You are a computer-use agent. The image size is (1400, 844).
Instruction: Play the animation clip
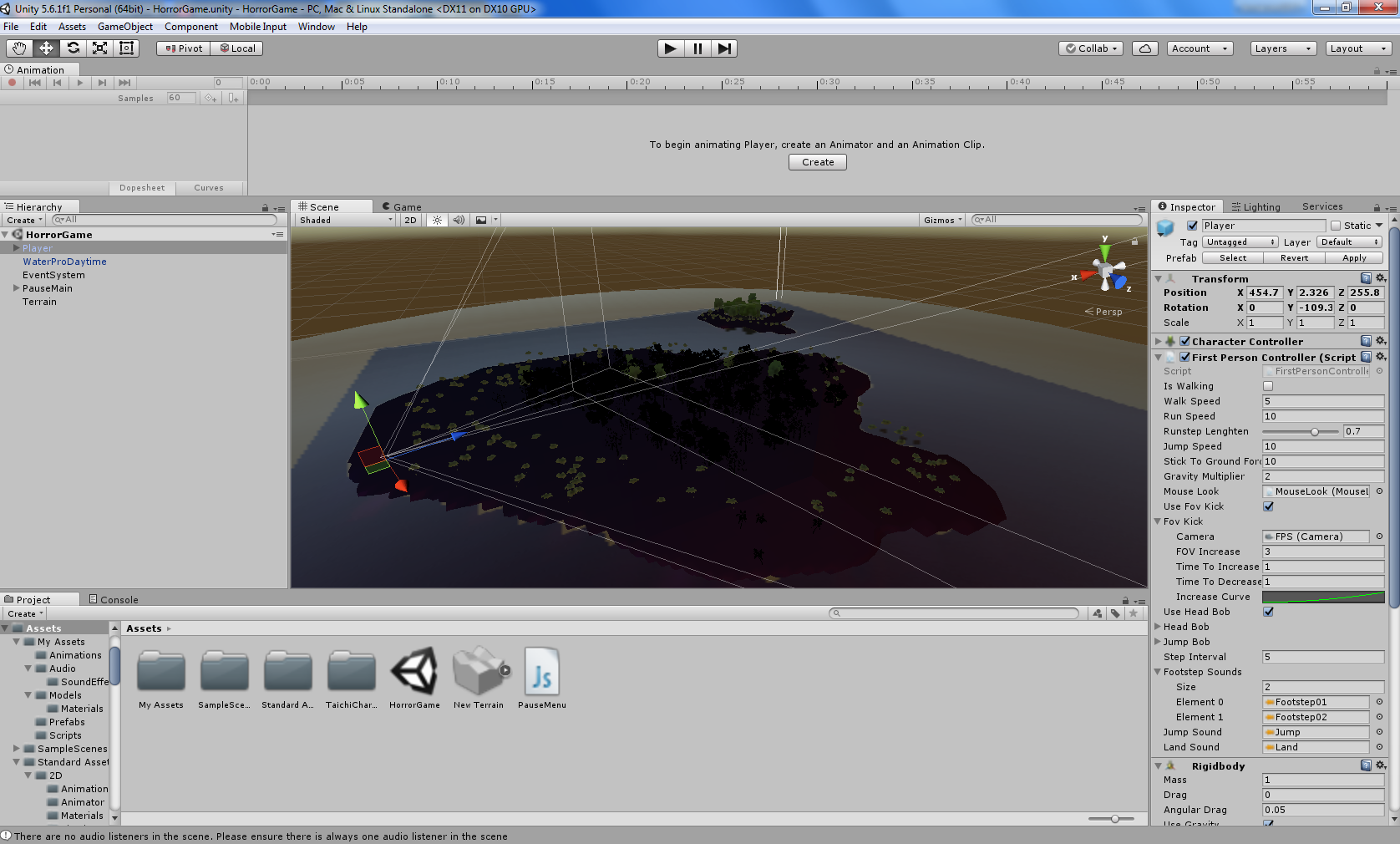pos(79,83)
